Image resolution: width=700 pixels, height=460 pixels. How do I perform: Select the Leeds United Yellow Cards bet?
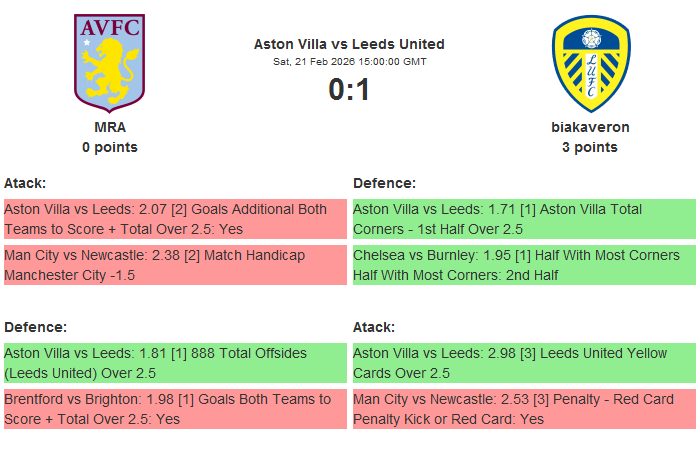click(x=523, y=363)
